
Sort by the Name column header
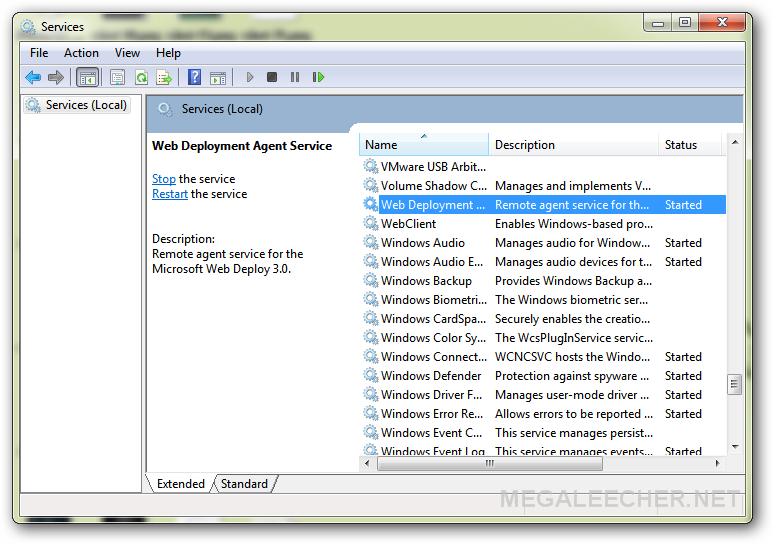coord(424,145)
